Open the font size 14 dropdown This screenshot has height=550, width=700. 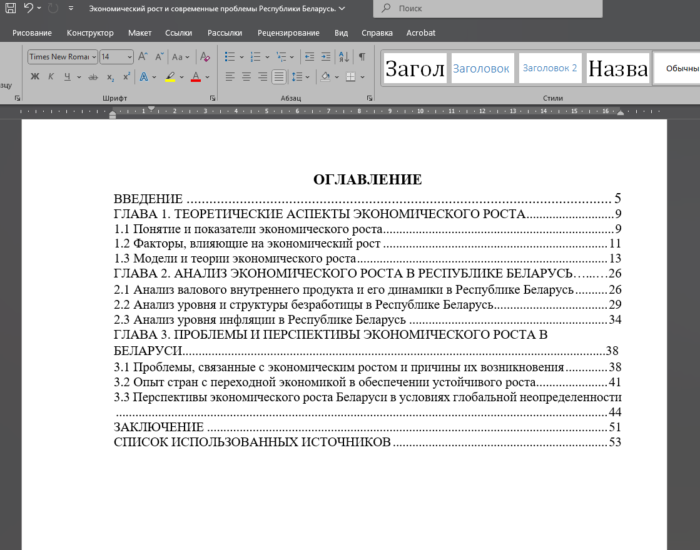[x=129, y=57]
